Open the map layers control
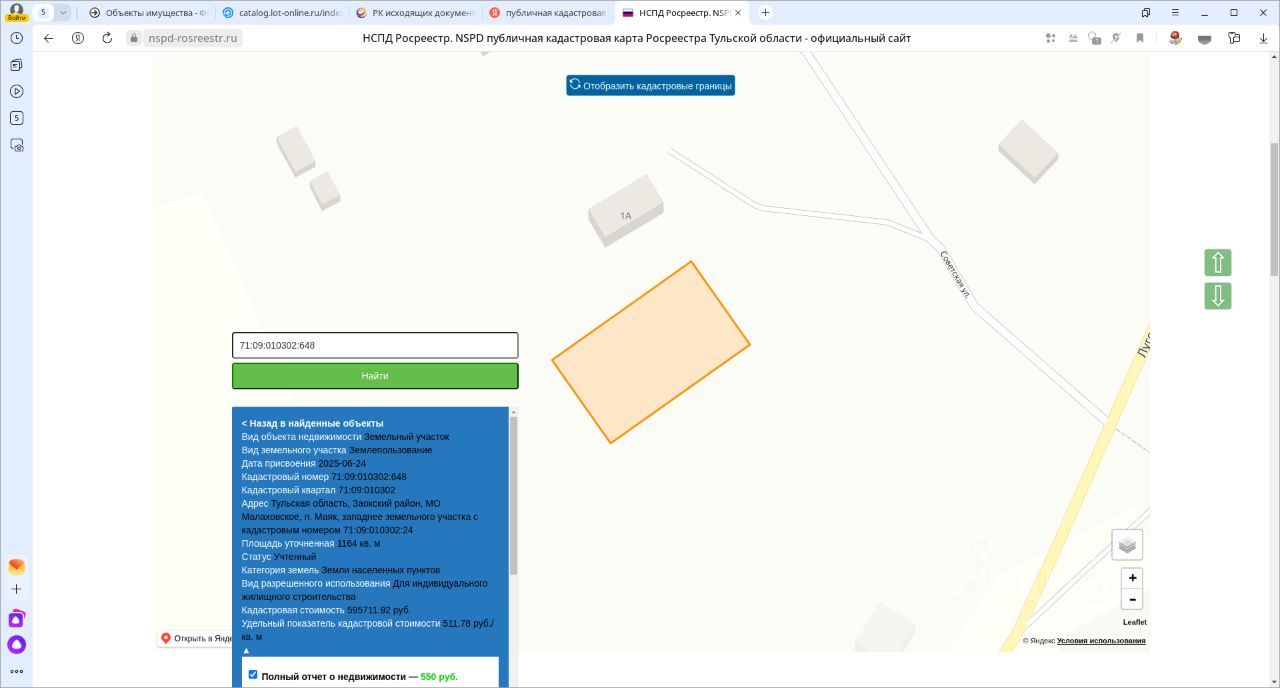The image size is (1280, 688). 1127,545
